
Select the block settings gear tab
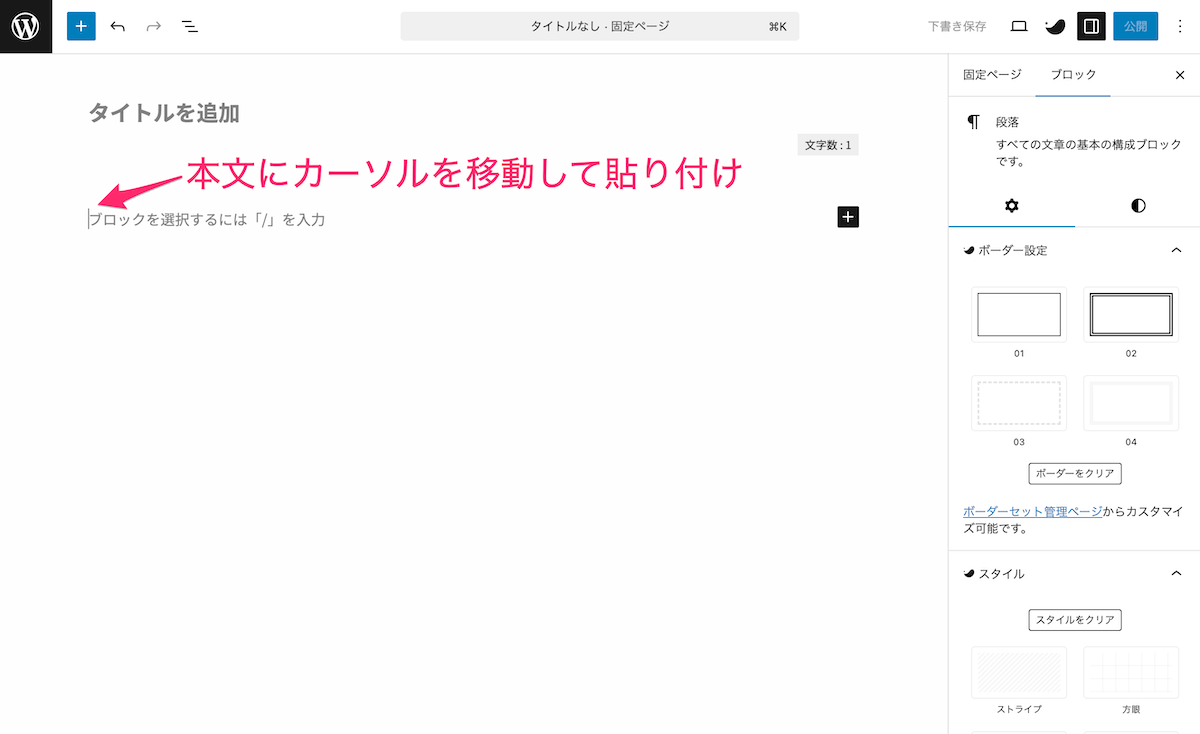[1011, 206]
